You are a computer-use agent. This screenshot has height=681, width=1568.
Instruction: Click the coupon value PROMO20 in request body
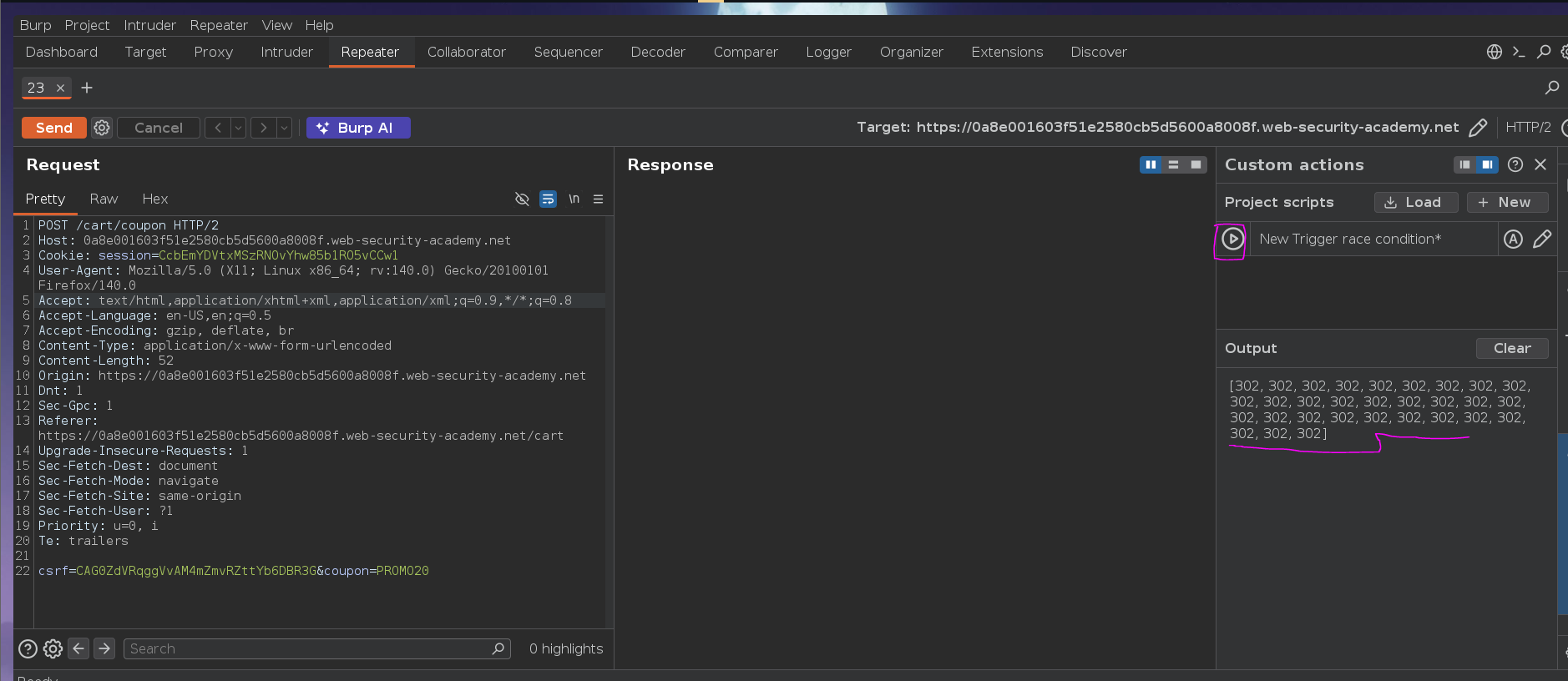[402, 571]
